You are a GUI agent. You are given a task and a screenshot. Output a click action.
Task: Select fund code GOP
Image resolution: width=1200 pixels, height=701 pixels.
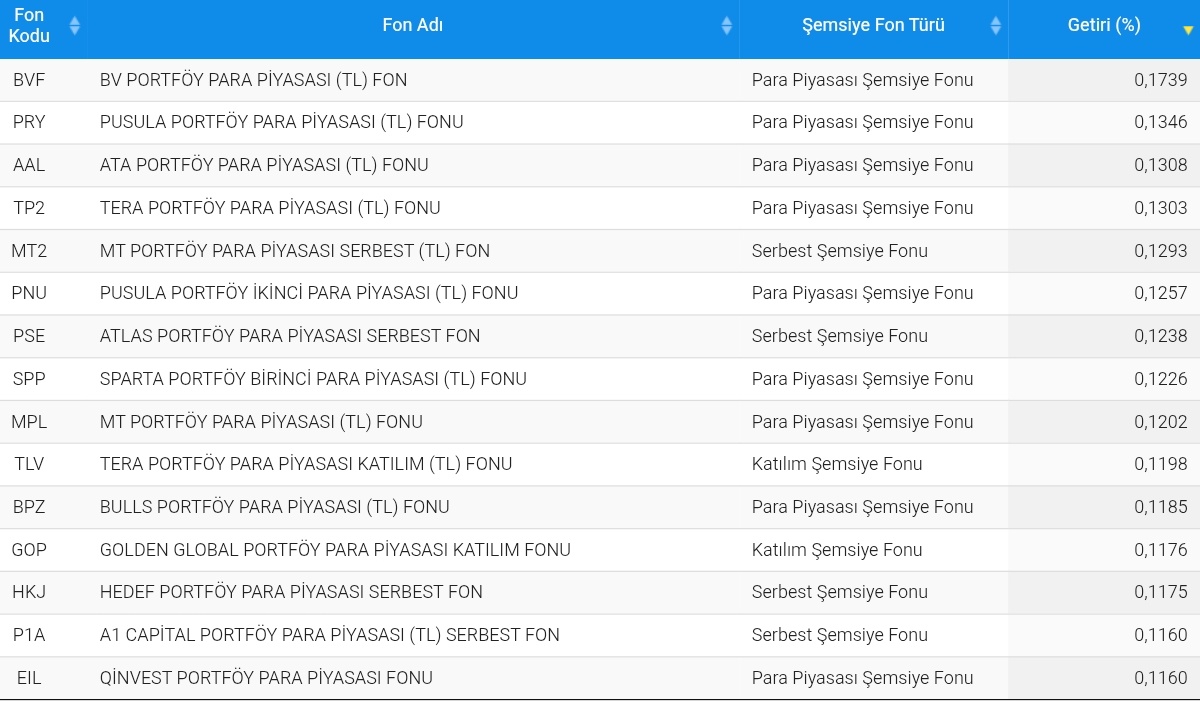pos(29,550)
